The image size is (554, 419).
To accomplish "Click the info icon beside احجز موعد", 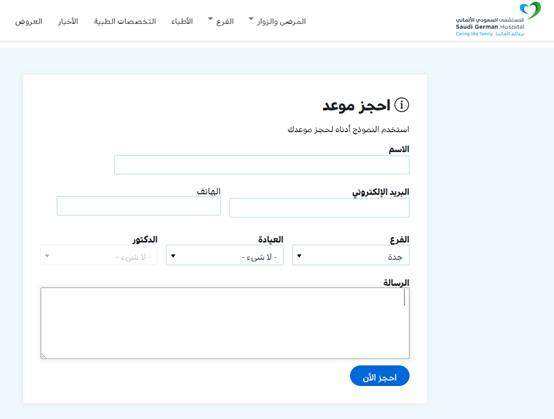I will (401, 105).
